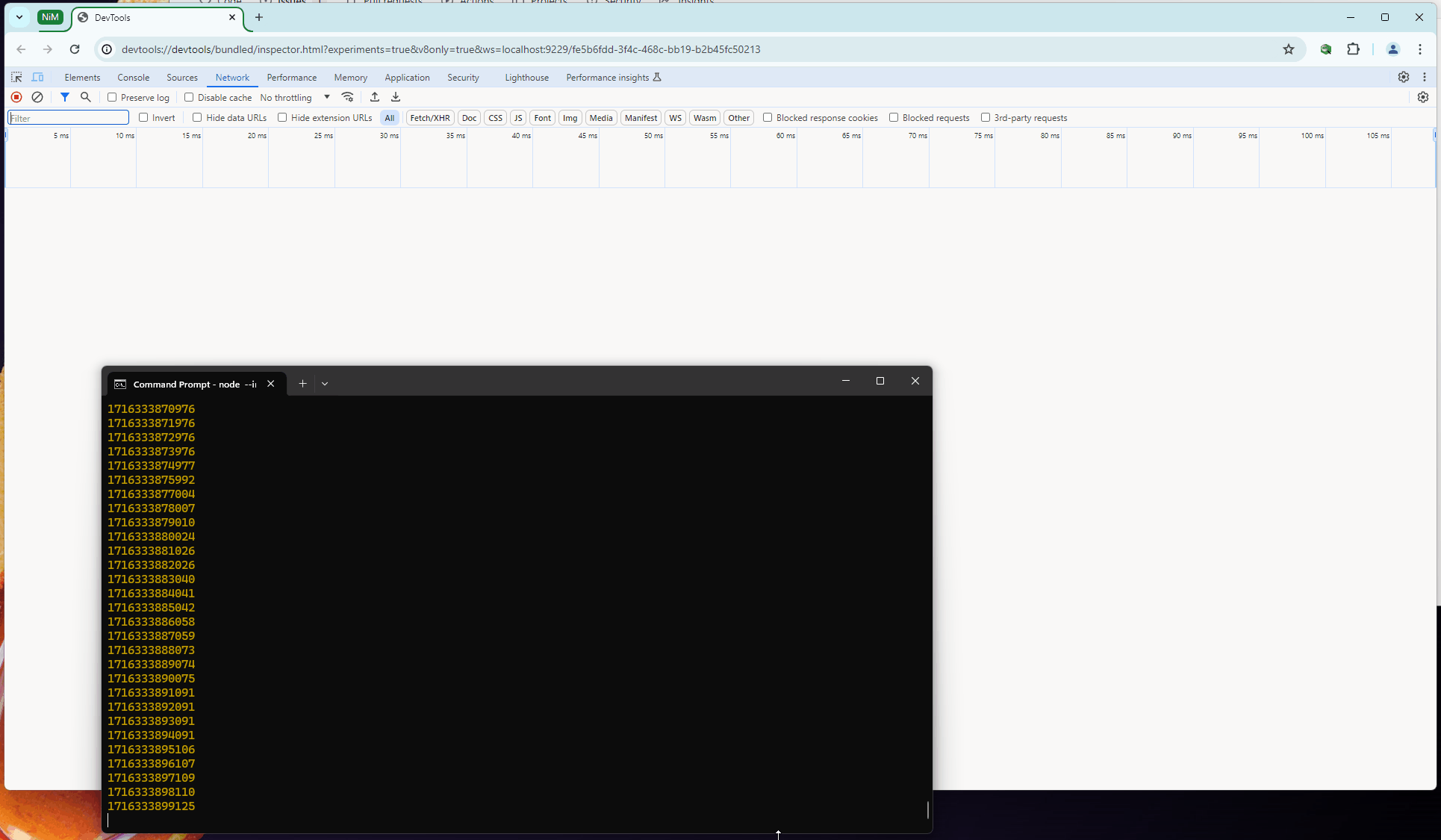
Task: Enable Preserve log checkbox
Action: pyautogui.click(x=112, y=97)
